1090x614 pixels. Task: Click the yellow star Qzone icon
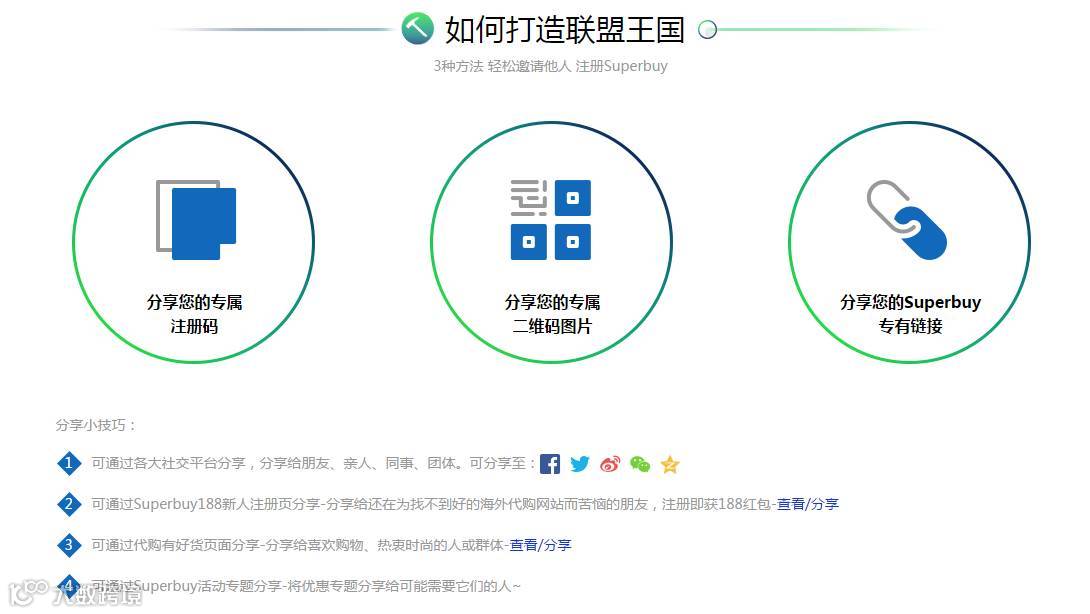(670, 464)
